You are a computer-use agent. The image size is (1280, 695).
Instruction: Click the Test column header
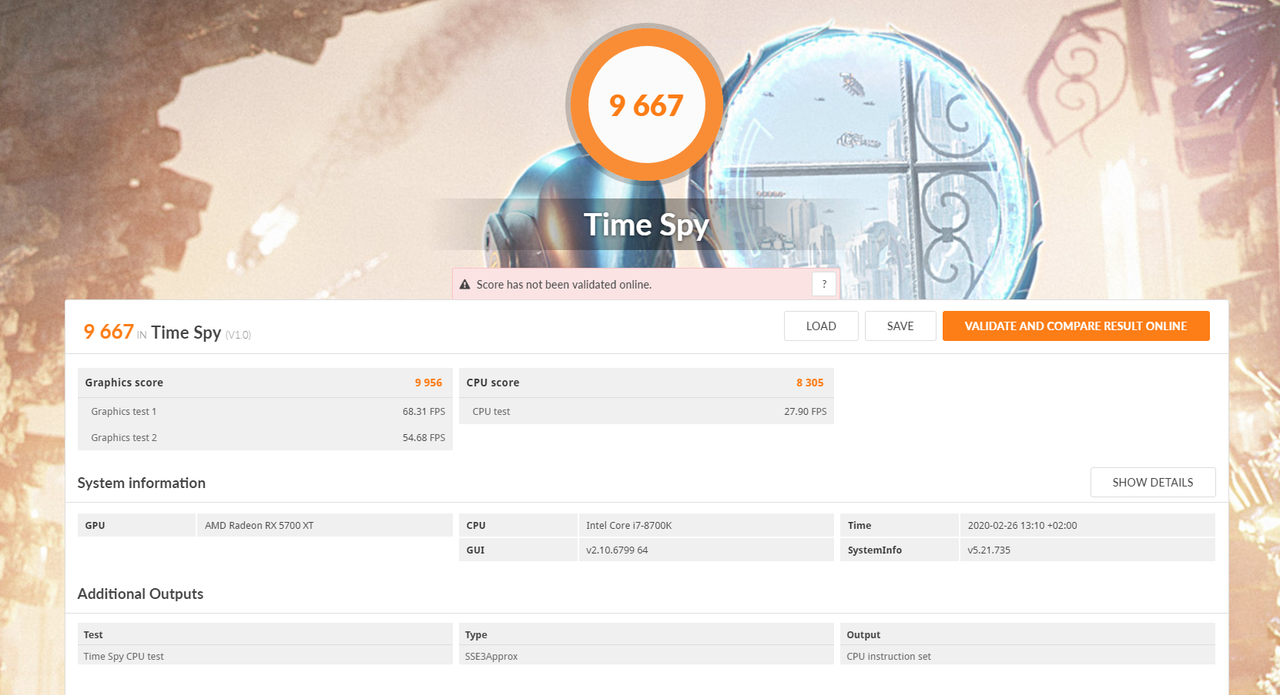click(265, 635)
